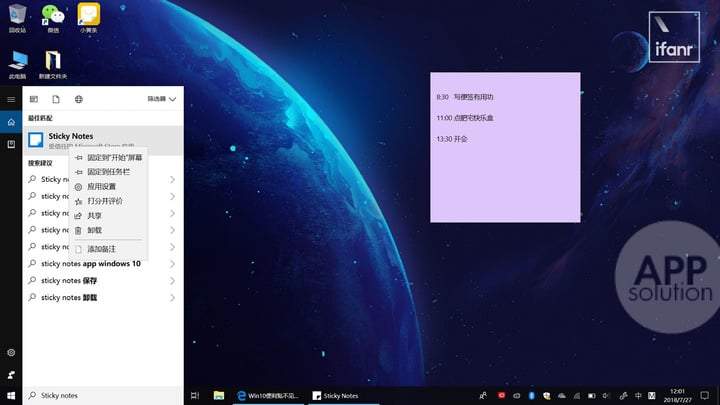The image size is (720, 405).
Task: Open the Windows Start button
Action: point(11,395)
